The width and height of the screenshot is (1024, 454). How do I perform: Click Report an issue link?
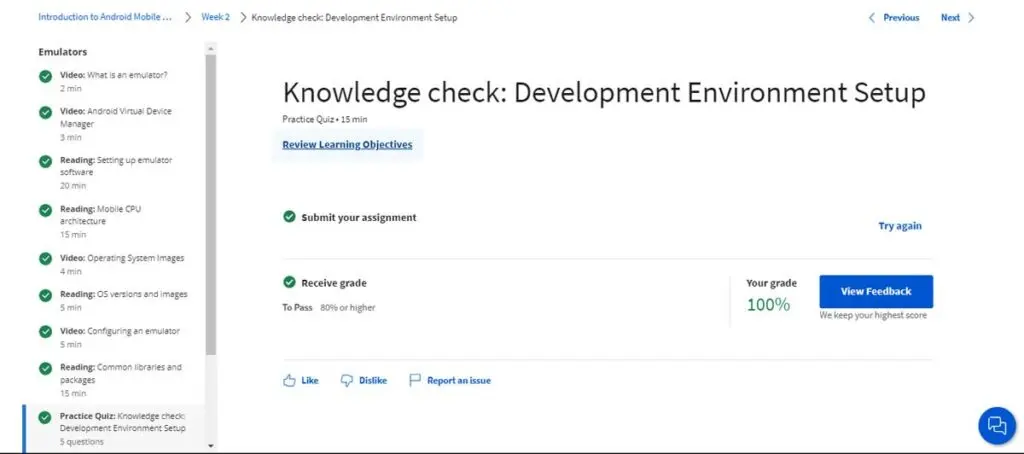pos(458,380)
